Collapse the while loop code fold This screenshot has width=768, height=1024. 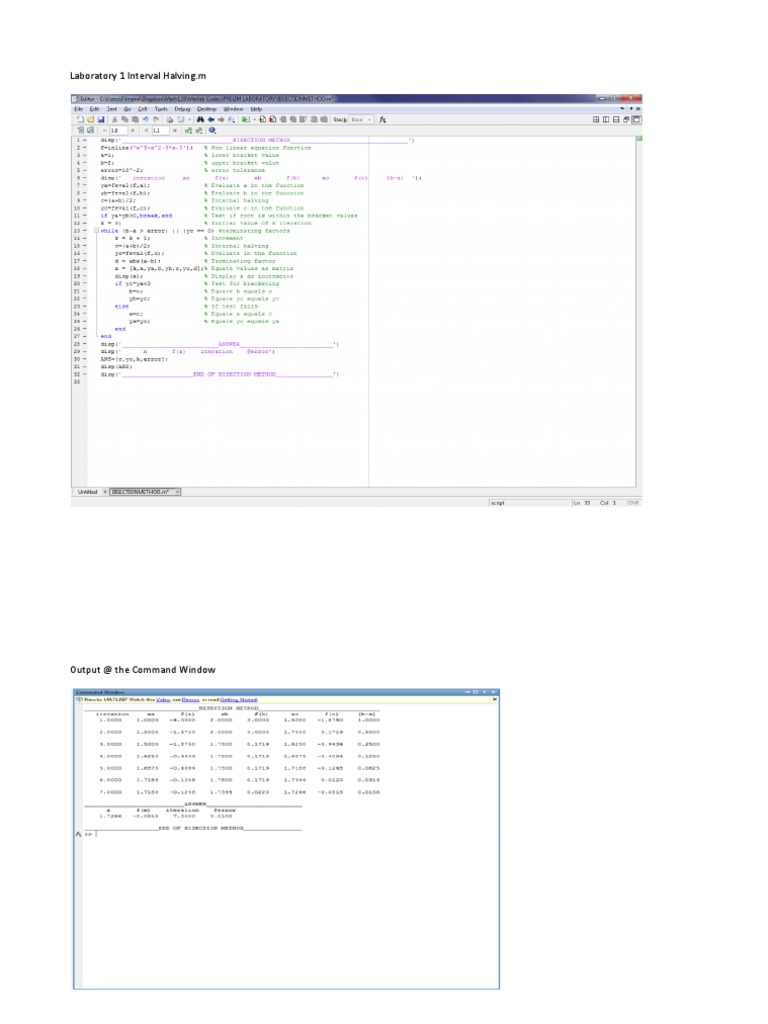(x=97, y=231)
